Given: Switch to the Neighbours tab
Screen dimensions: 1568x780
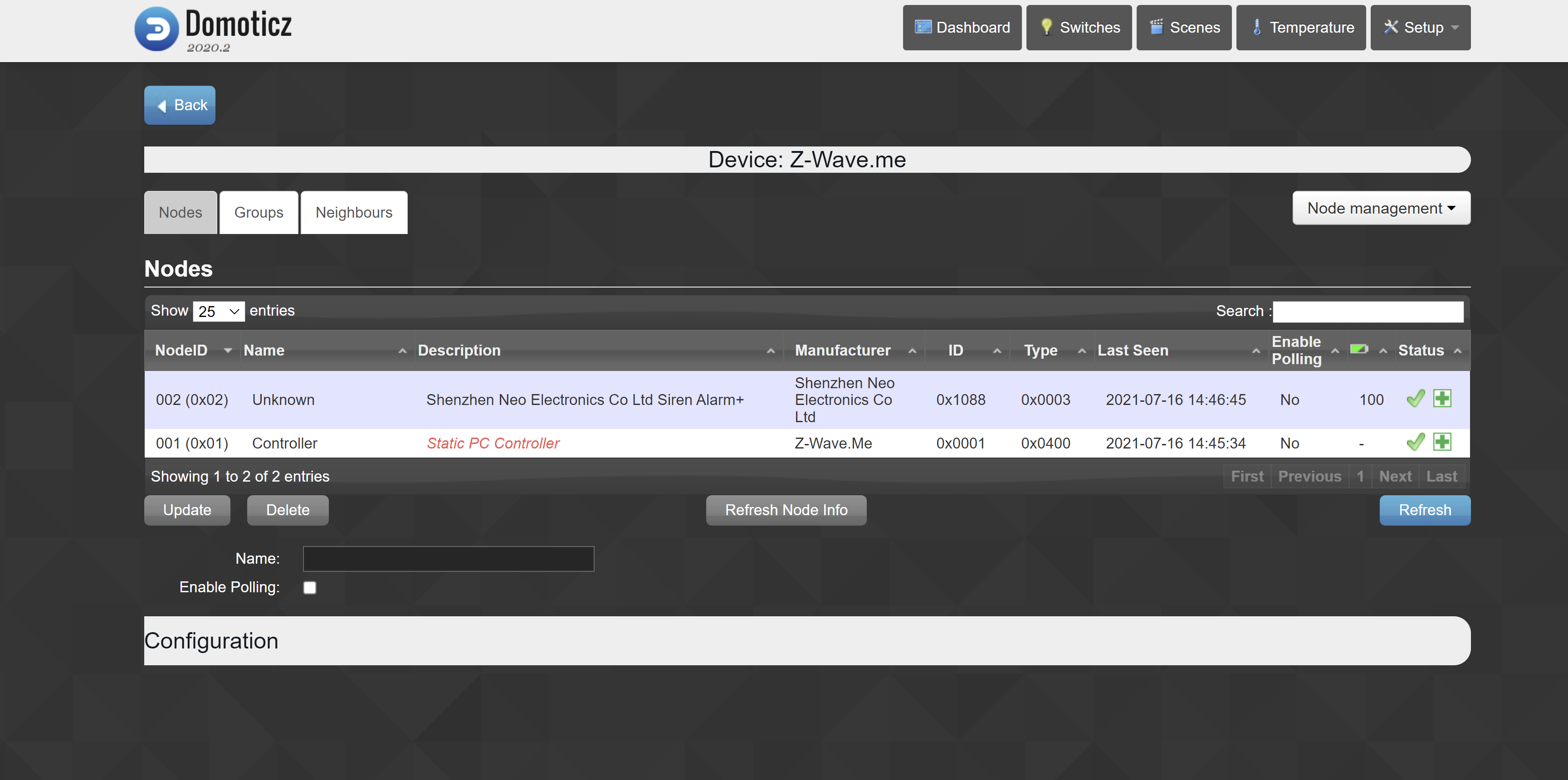Looking at the screenshot, I should tap(354, 212).
